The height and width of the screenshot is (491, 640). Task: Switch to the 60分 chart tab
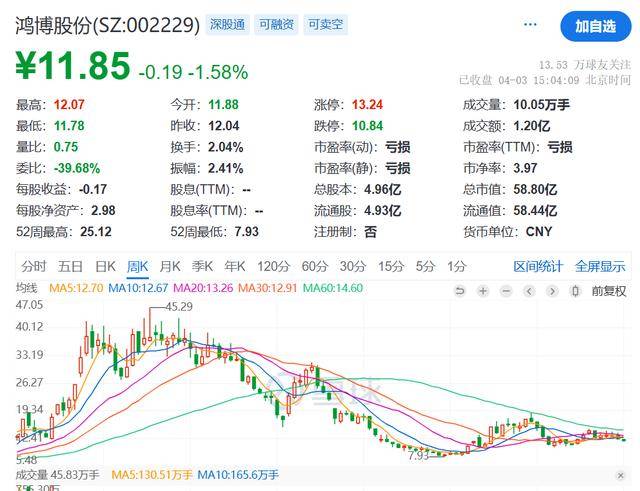tap(315, 267)
